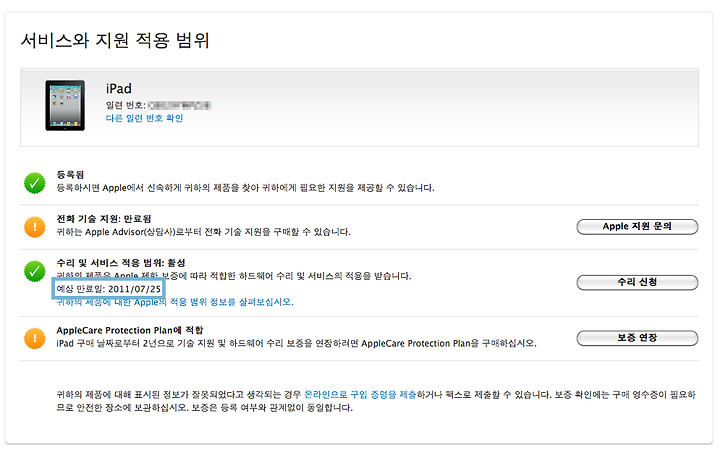
Task: Click the orange warning icon beside 전화 기술 지원
Action: click(x=34, y=227)
